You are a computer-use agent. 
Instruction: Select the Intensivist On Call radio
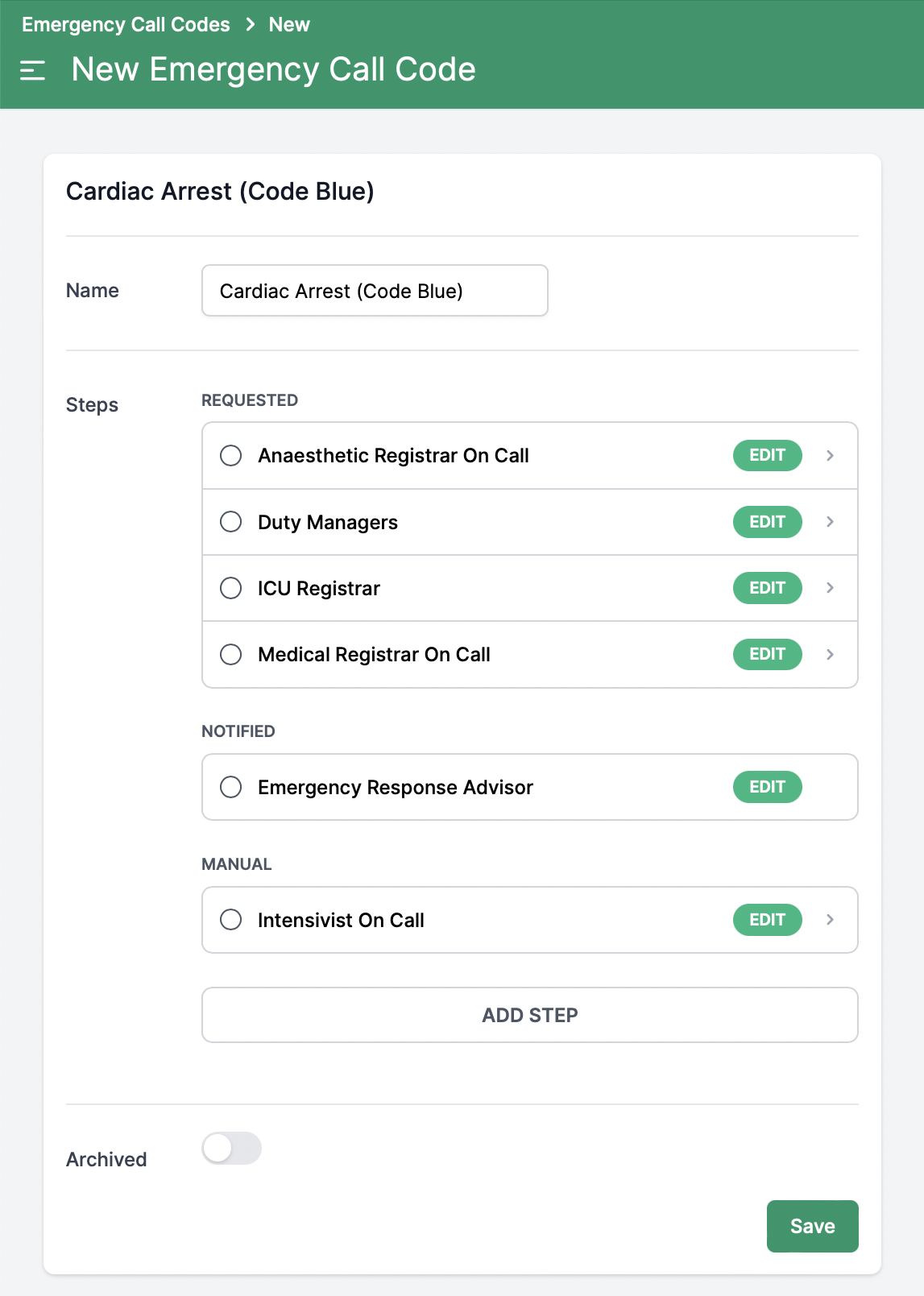(x=231, y=920)
